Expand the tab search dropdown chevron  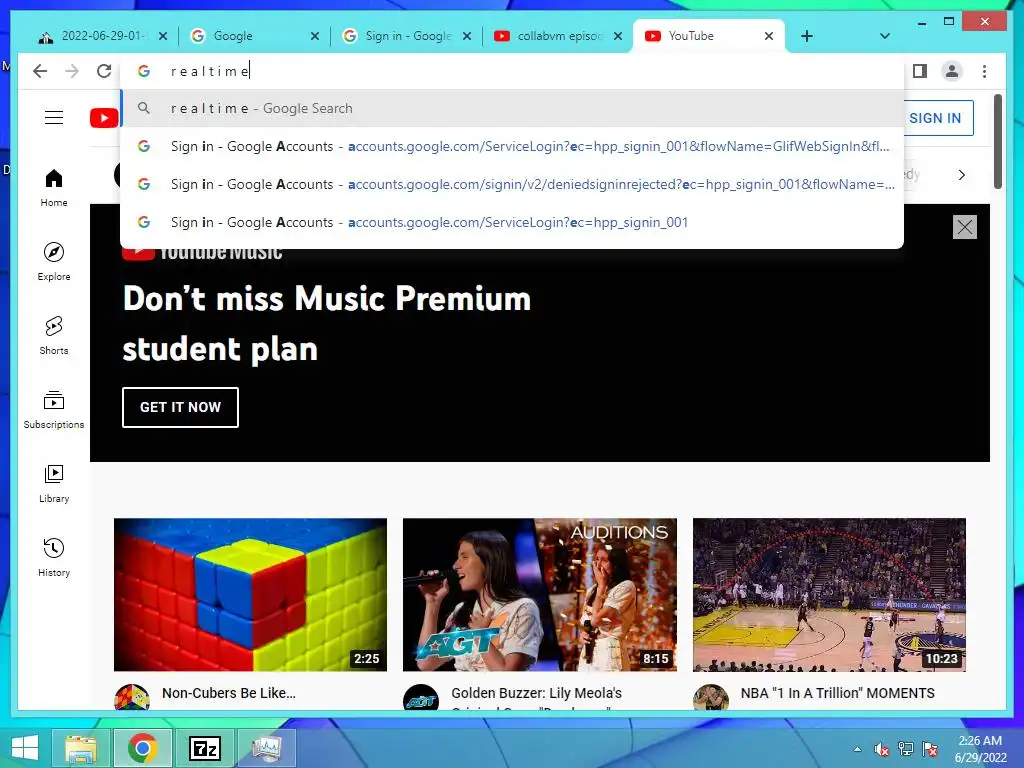point(885,36)
